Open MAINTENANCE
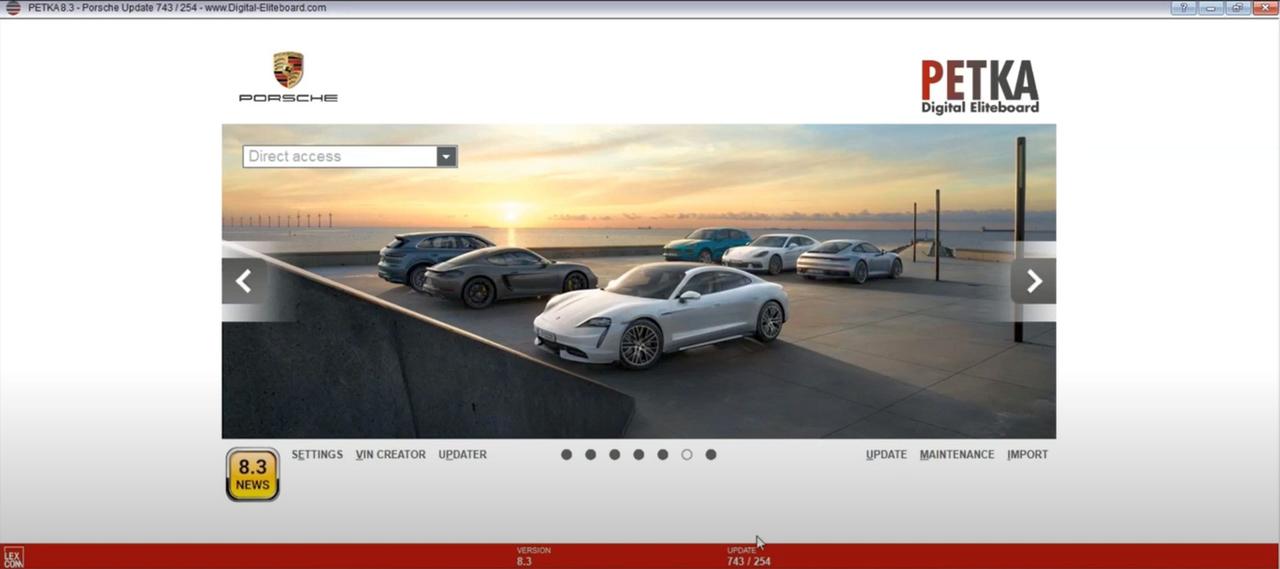Viewport: 1280px width, 569px height. [x=957, y=454]
